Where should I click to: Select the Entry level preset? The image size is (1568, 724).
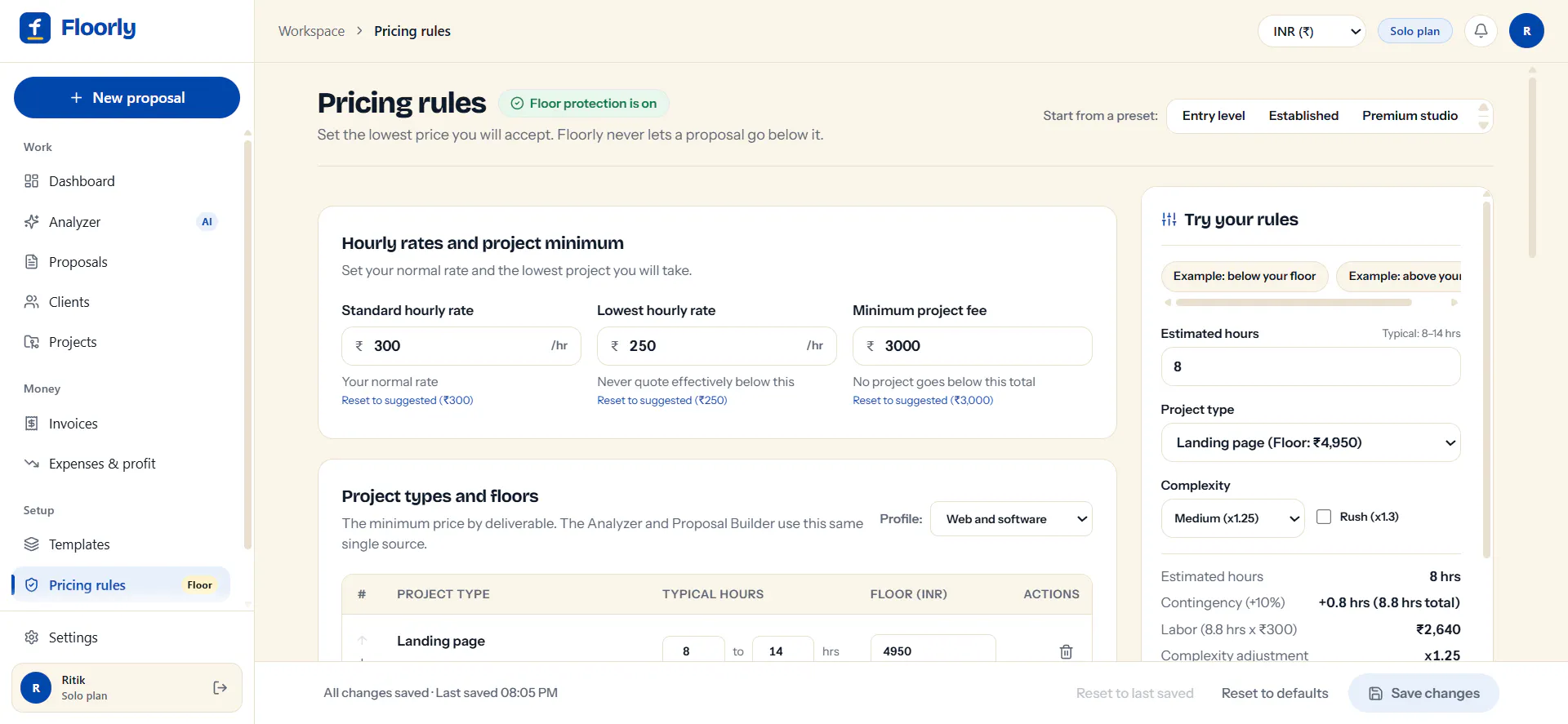(x=1214, y=116)
